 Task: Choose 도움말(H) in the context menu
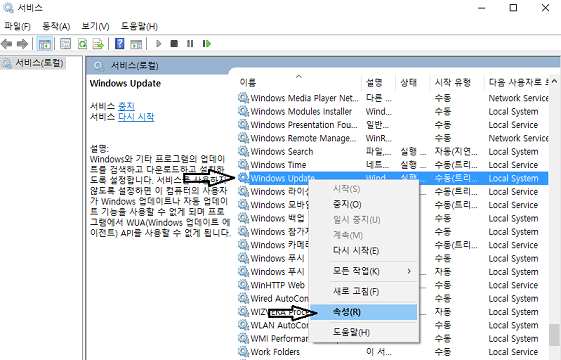351,332
